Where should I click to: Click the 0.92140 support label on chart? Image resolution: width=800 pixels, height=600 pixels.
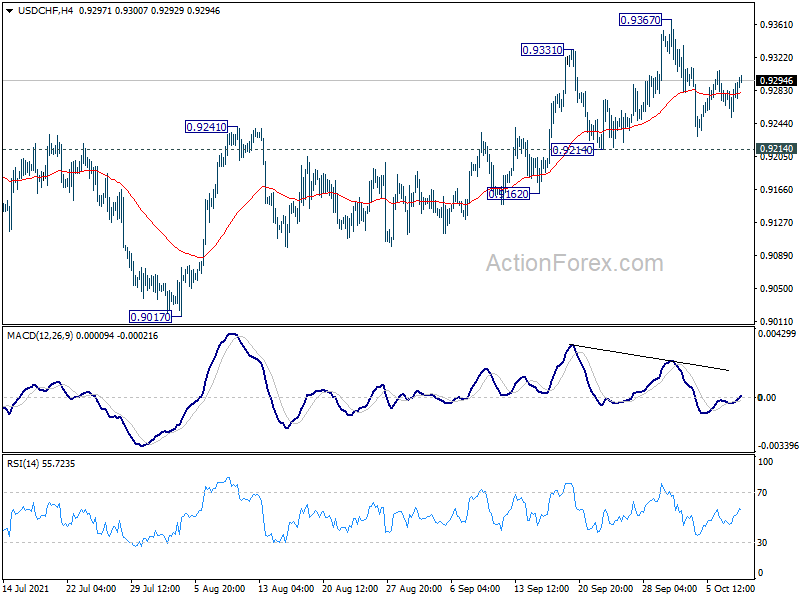pos(572,150)
